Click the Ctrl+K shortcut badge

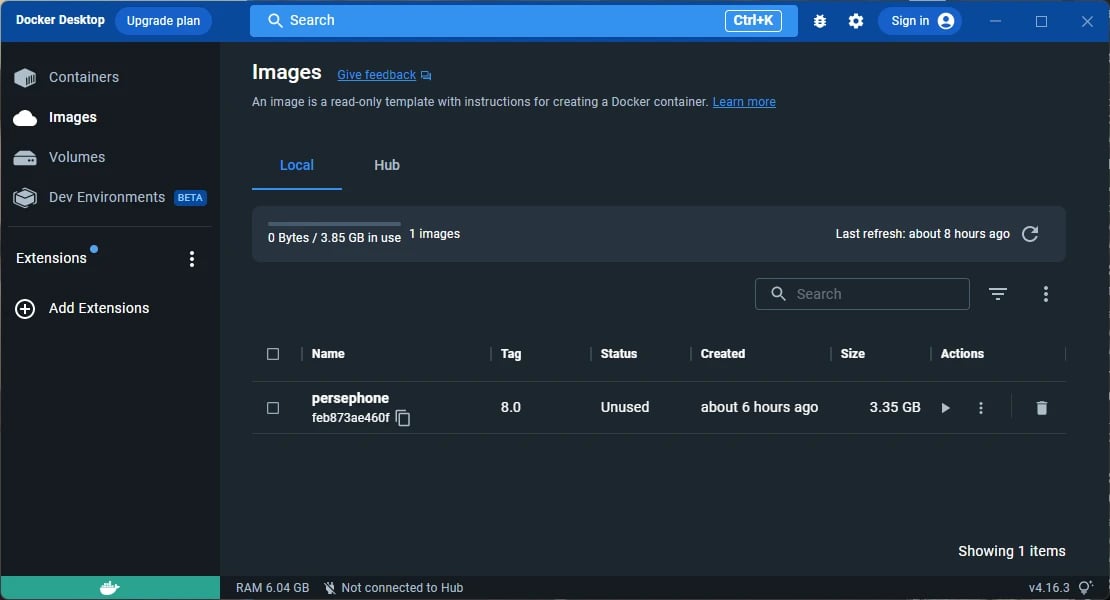click(x=753, y=21)
